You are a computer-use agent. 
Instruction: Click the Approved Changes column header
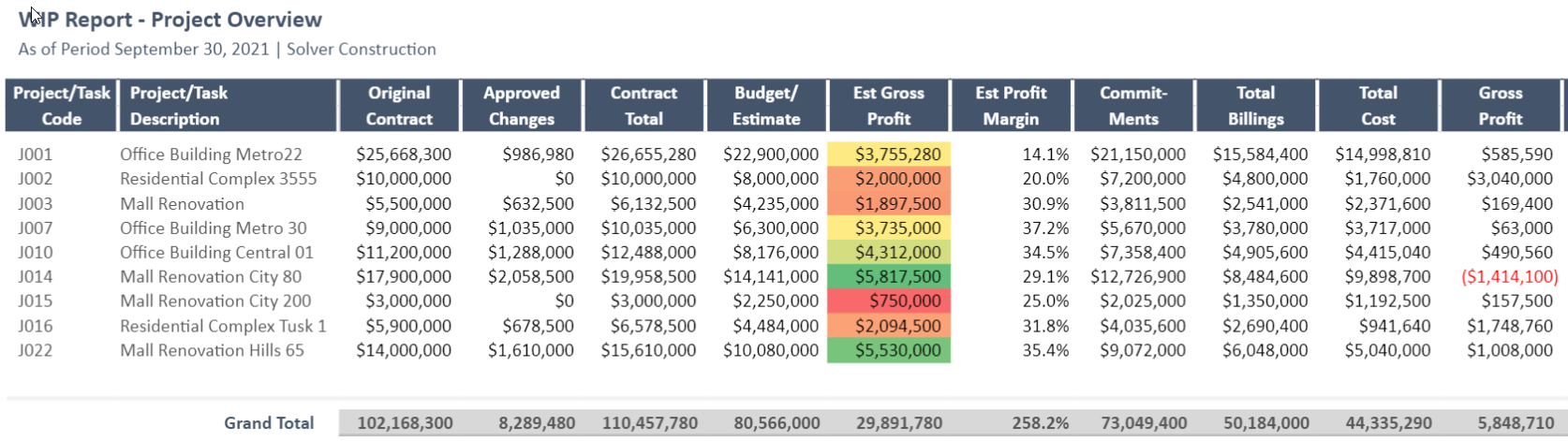coord(521,106)
